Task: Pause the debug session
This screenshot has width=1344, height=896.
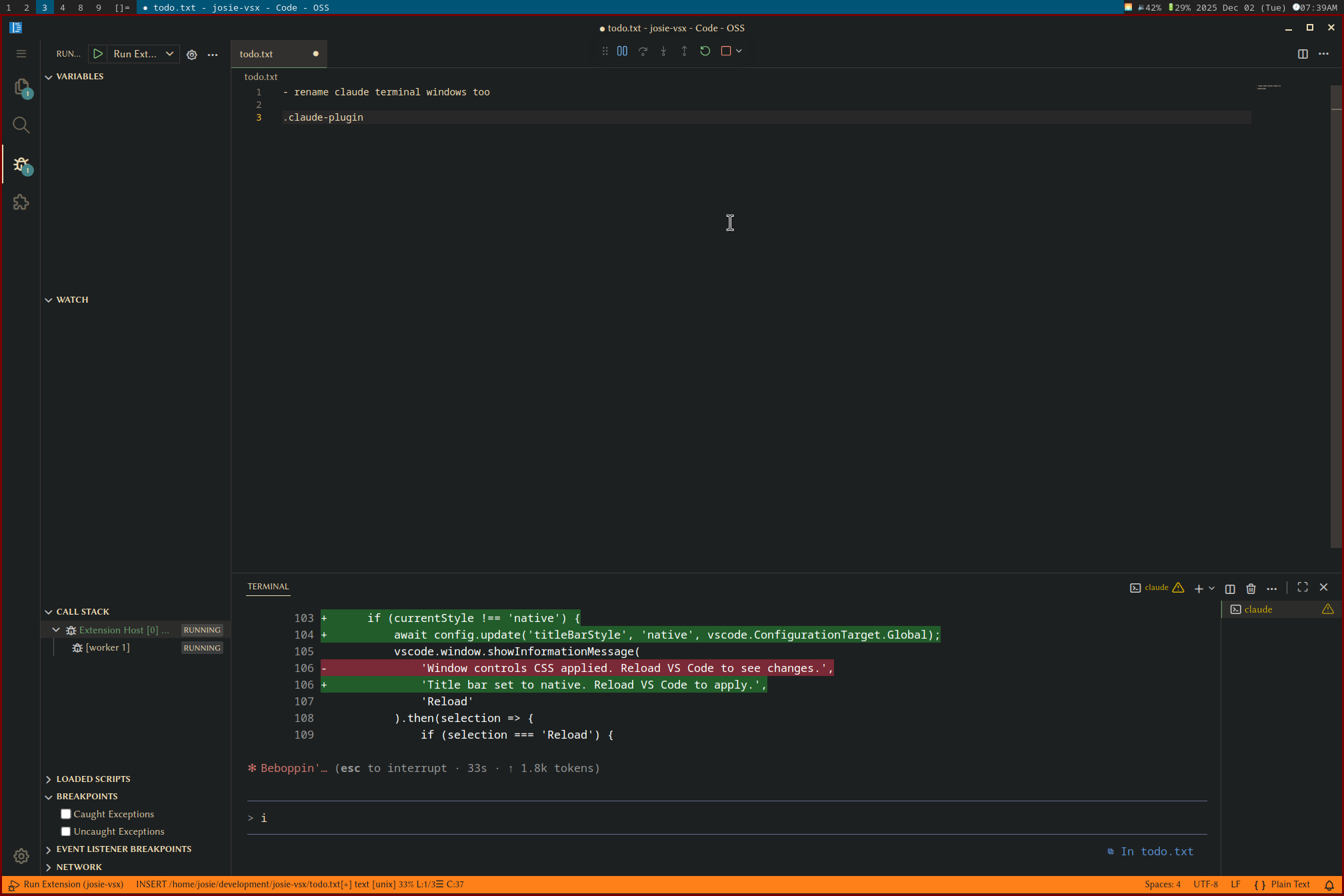Action: pyautogui.click(x=622, y=51)
